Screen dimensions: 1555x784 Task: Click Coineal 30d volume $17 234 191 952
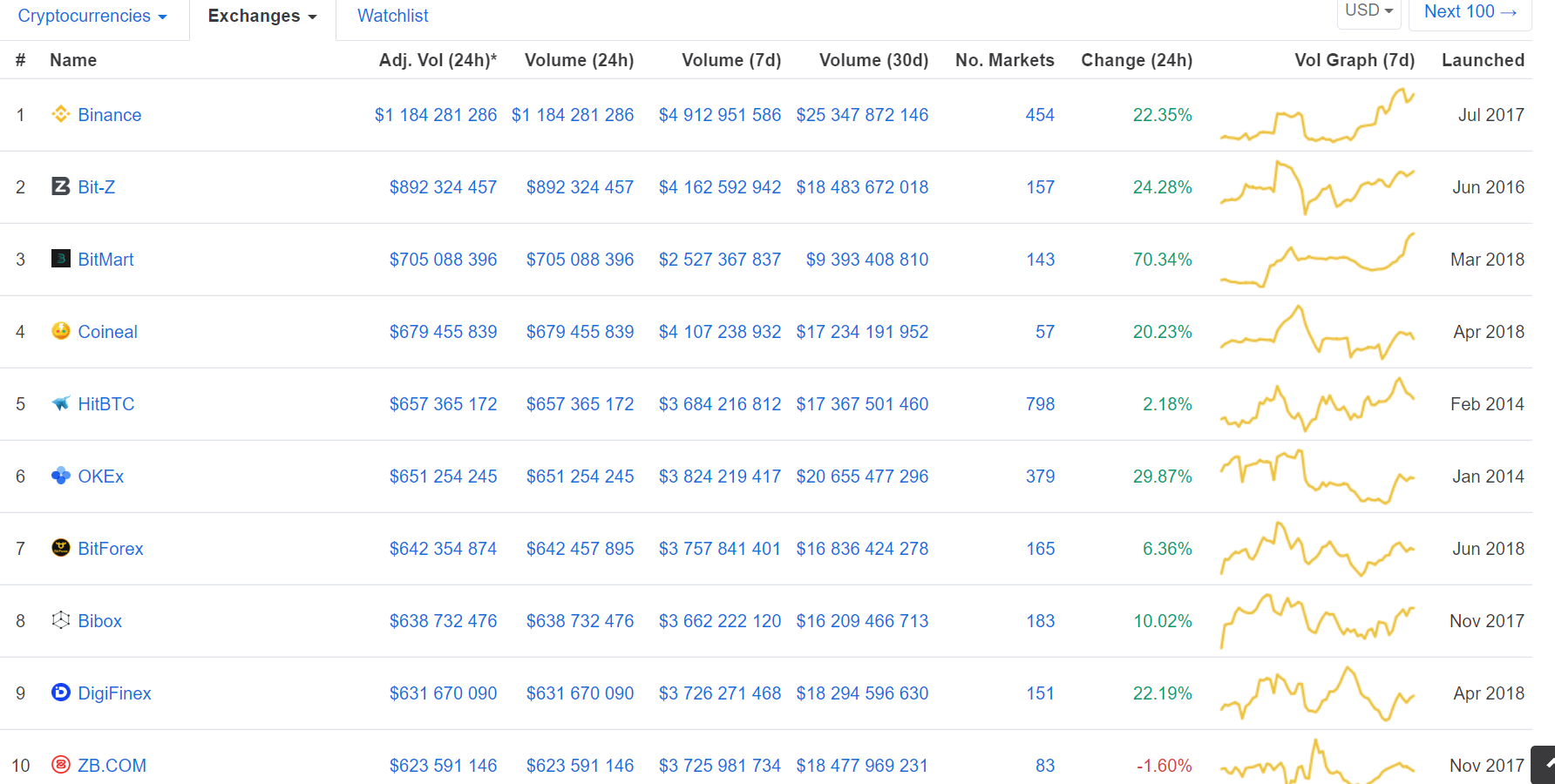point(862,332)
